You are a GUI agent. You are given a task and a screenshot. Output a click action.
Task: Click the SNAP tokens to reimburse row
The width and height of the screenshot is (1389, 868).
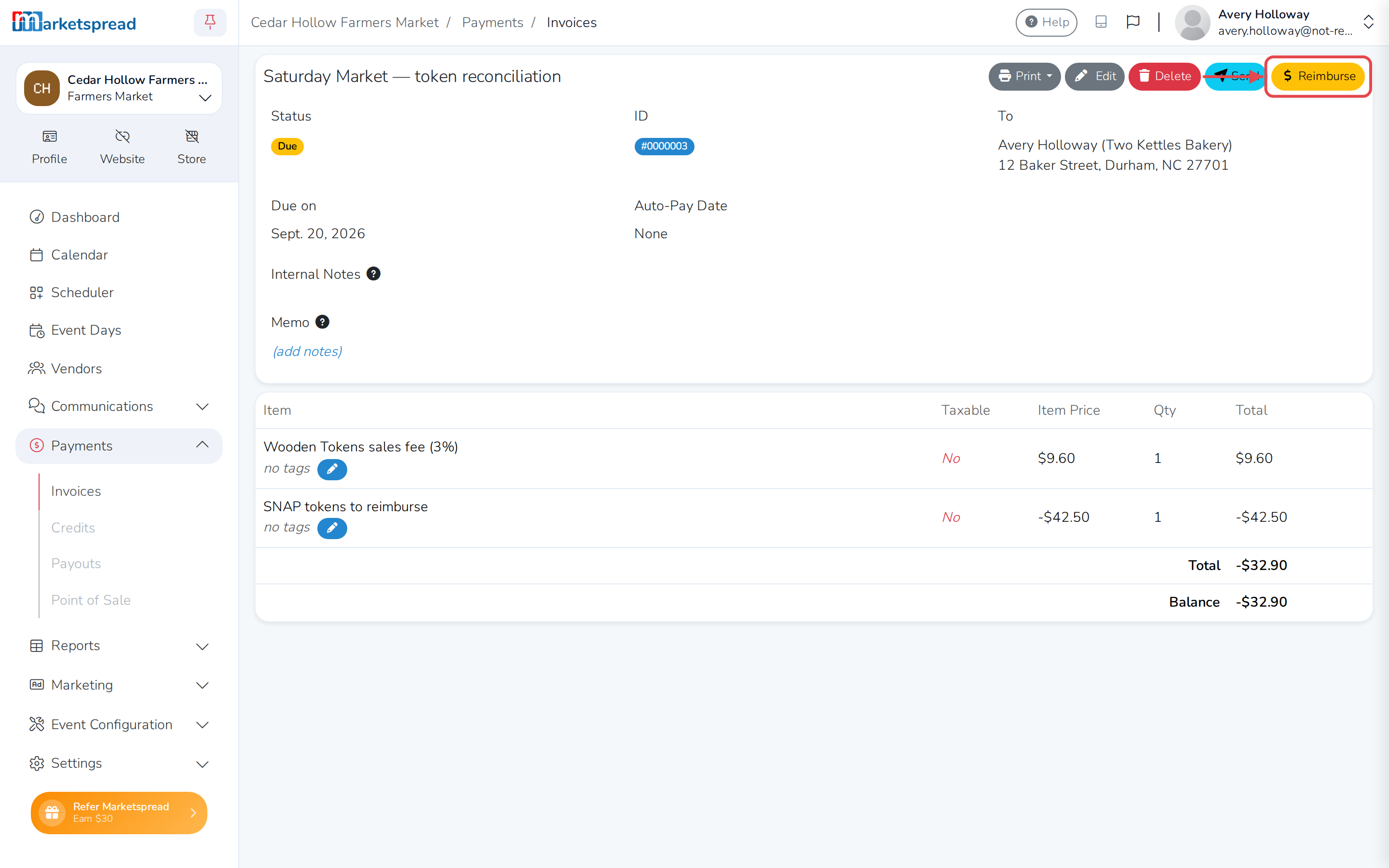point(814,518)
